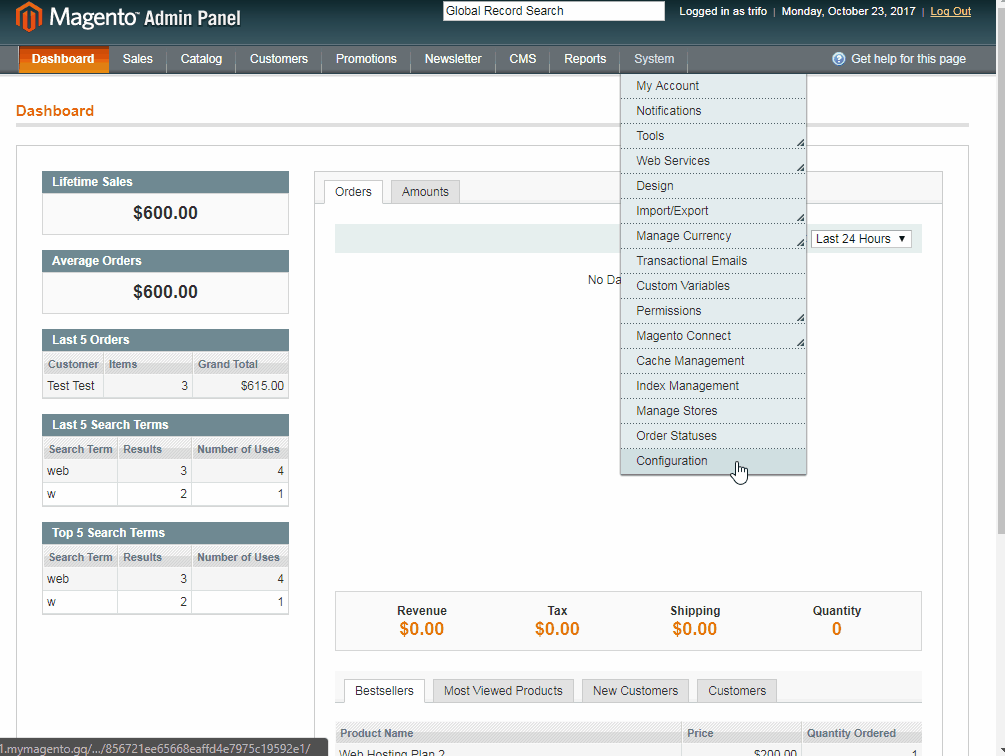1005x756 pixels.
Task: Expand the Web Services submenu
Action: click(x=800, y=167)
